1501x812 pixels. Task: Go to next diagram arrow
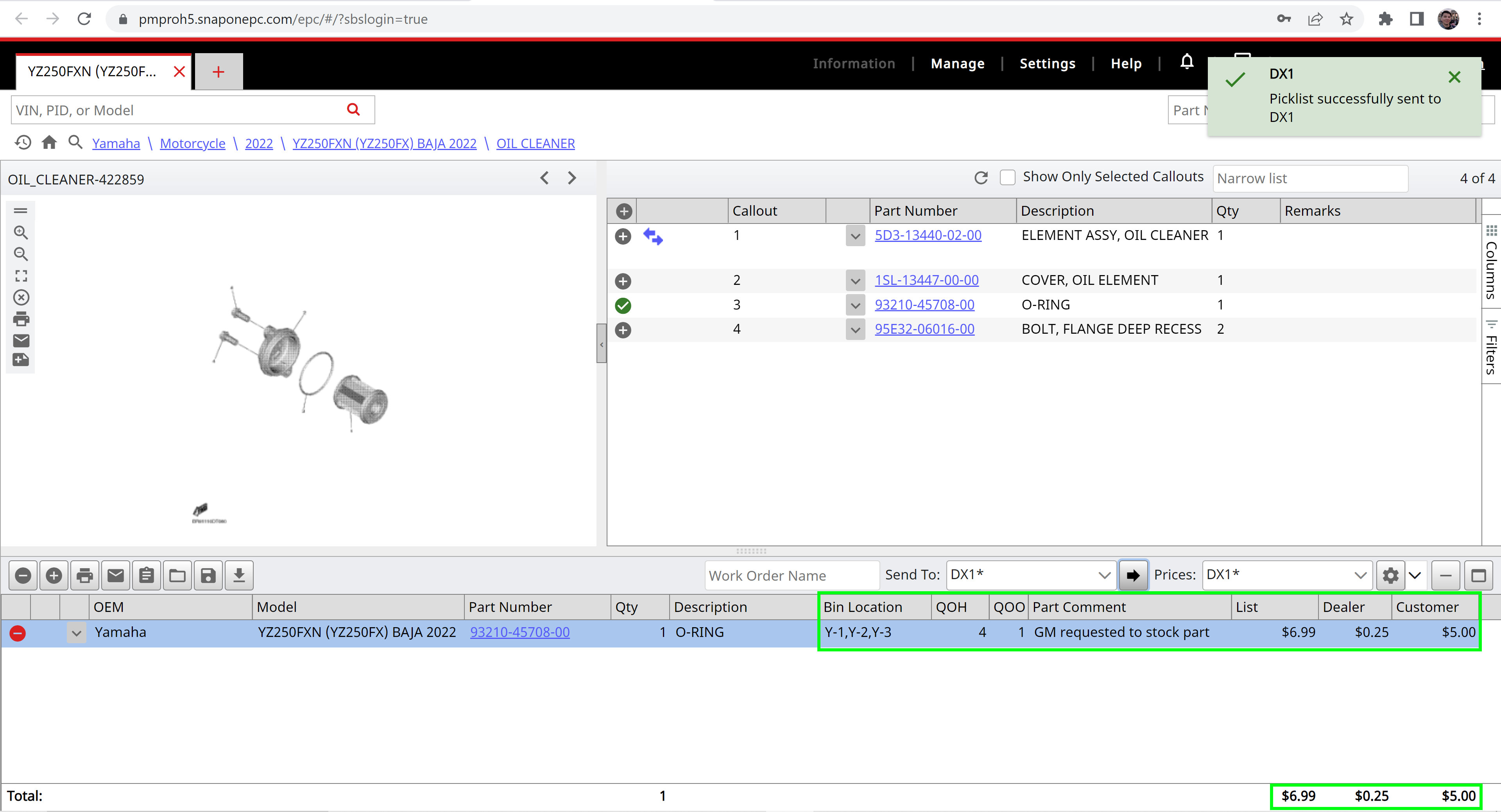click(x=572, y=178)
